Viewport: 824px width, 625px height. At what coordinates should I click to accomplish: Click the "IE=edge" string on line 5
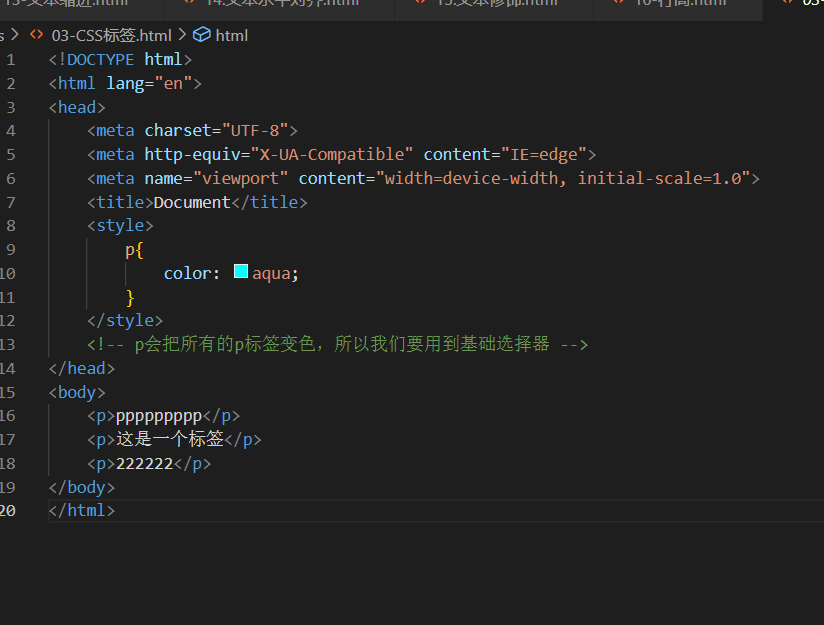coord(544,155)
